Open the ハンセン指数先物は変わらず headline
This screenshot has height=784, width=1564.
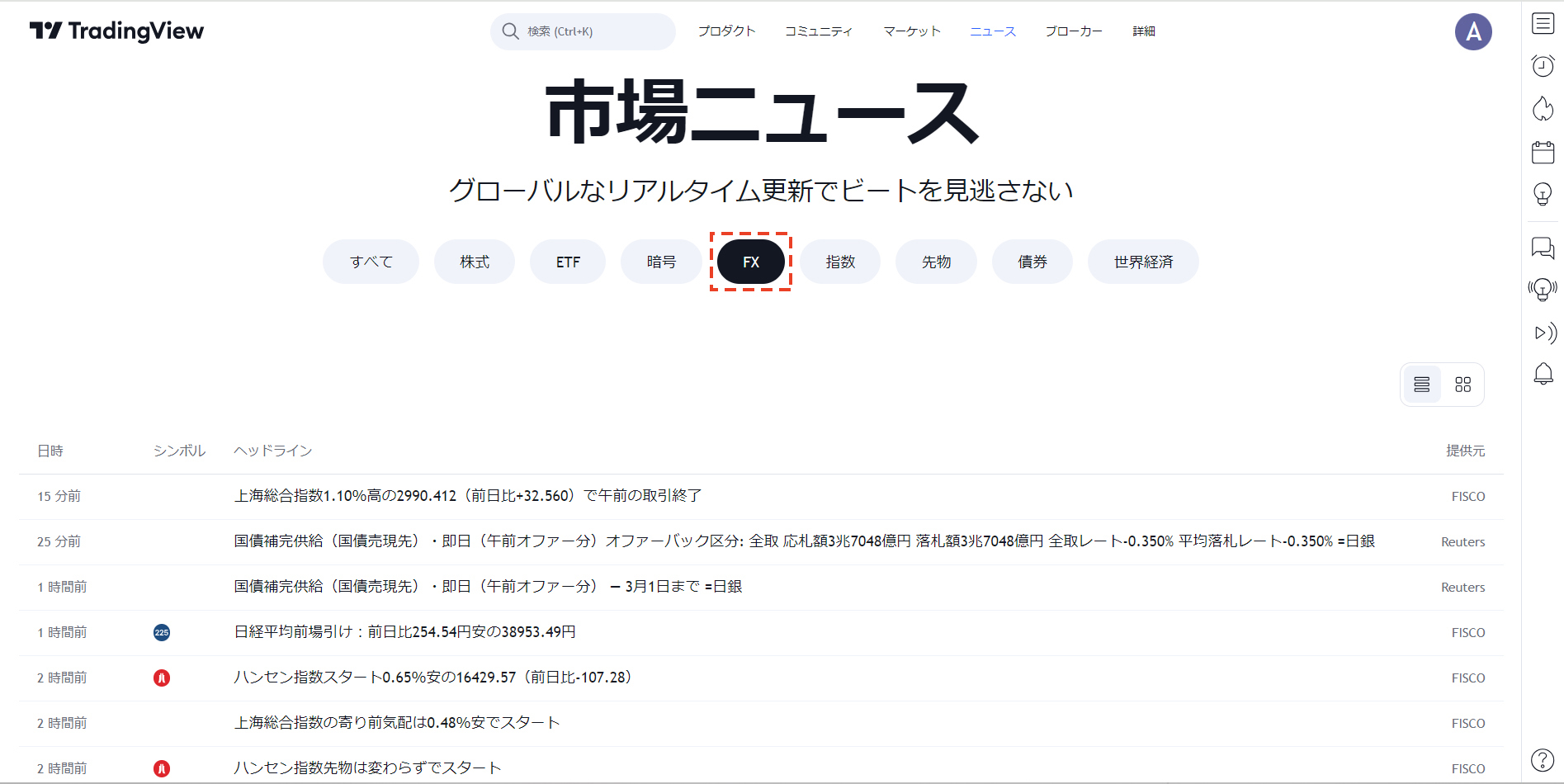(368, 768)
